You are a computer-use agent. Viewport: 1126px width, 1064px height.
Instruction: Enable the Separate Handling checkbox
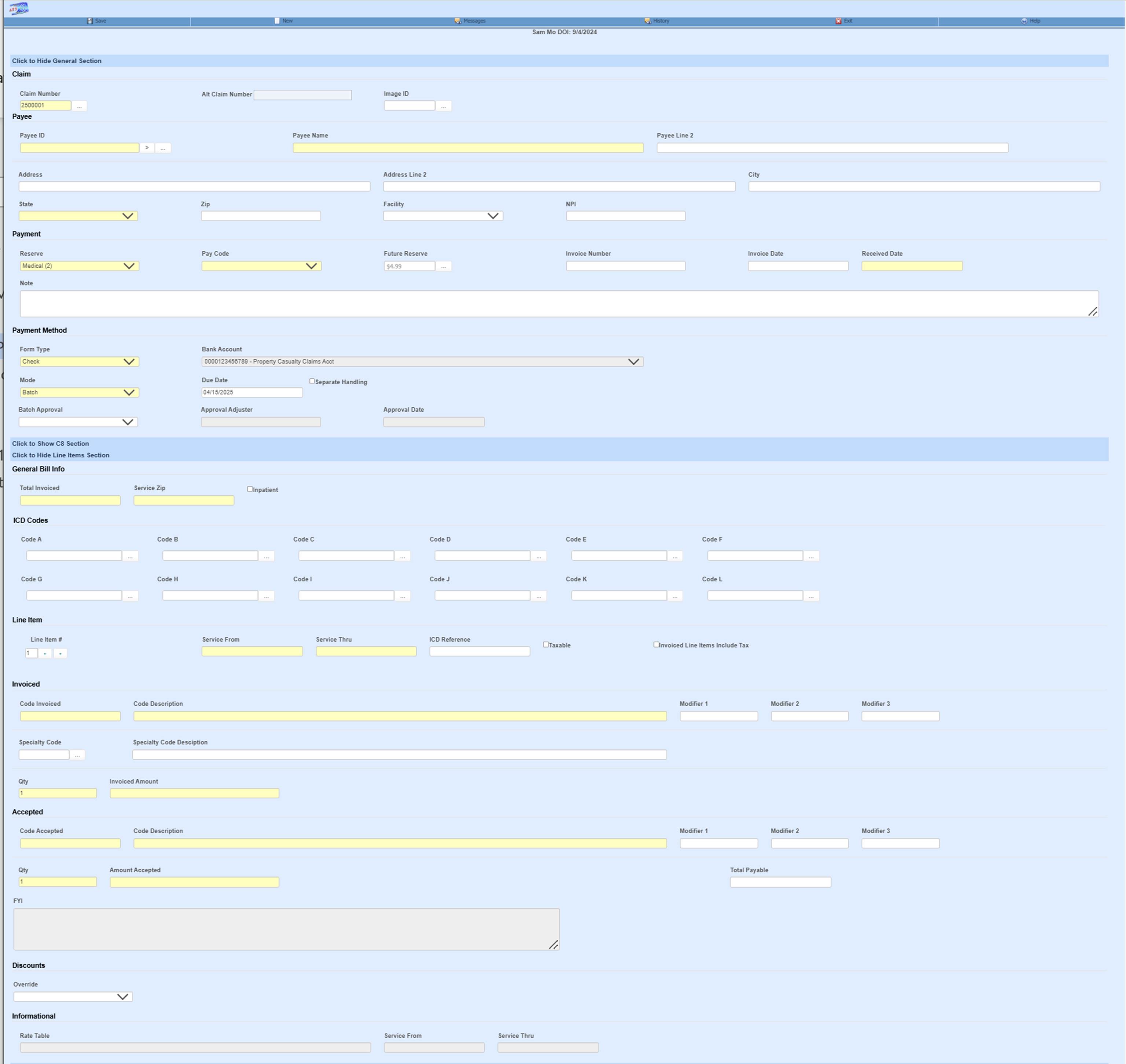tap(312, 381)
